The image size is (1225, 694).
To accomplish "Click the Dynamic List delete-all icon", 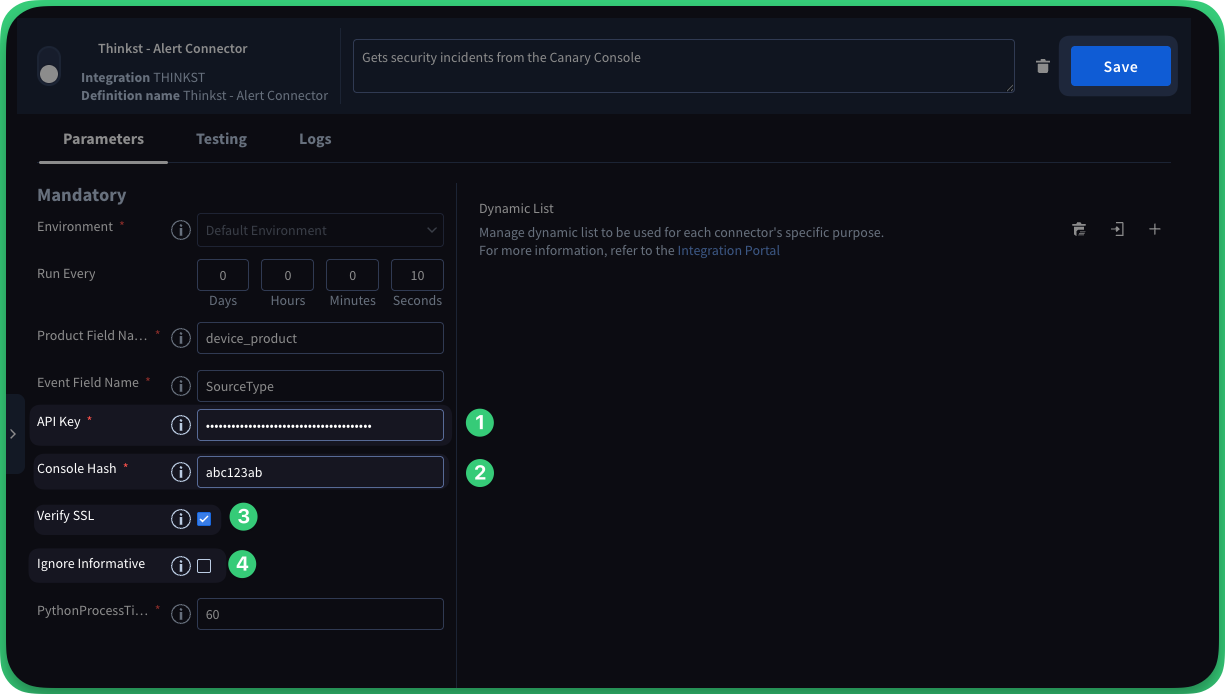I will (x=1079, y=229).
